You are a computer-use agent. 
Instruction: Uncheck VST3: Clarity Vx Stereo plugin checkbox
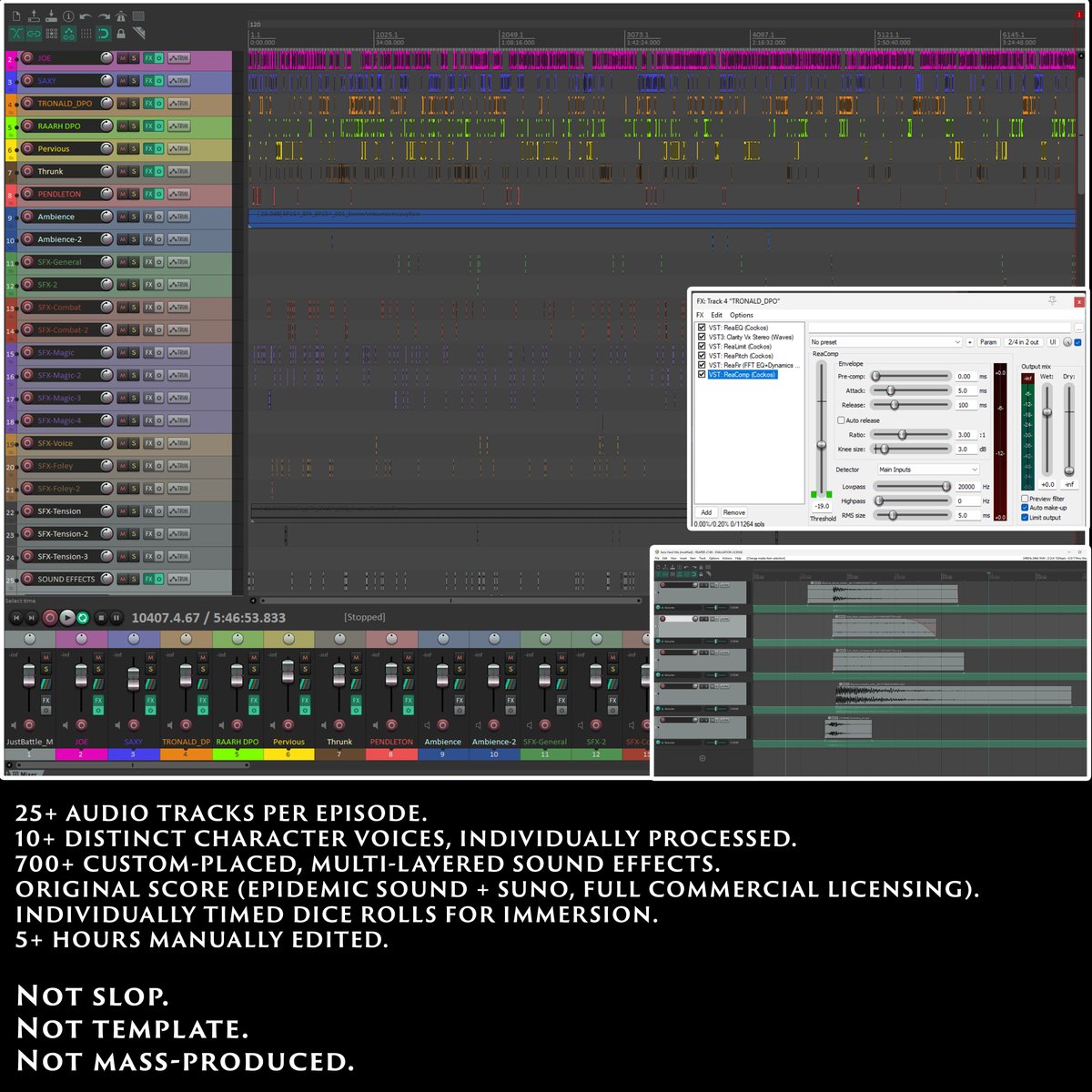tap(702, 337)
